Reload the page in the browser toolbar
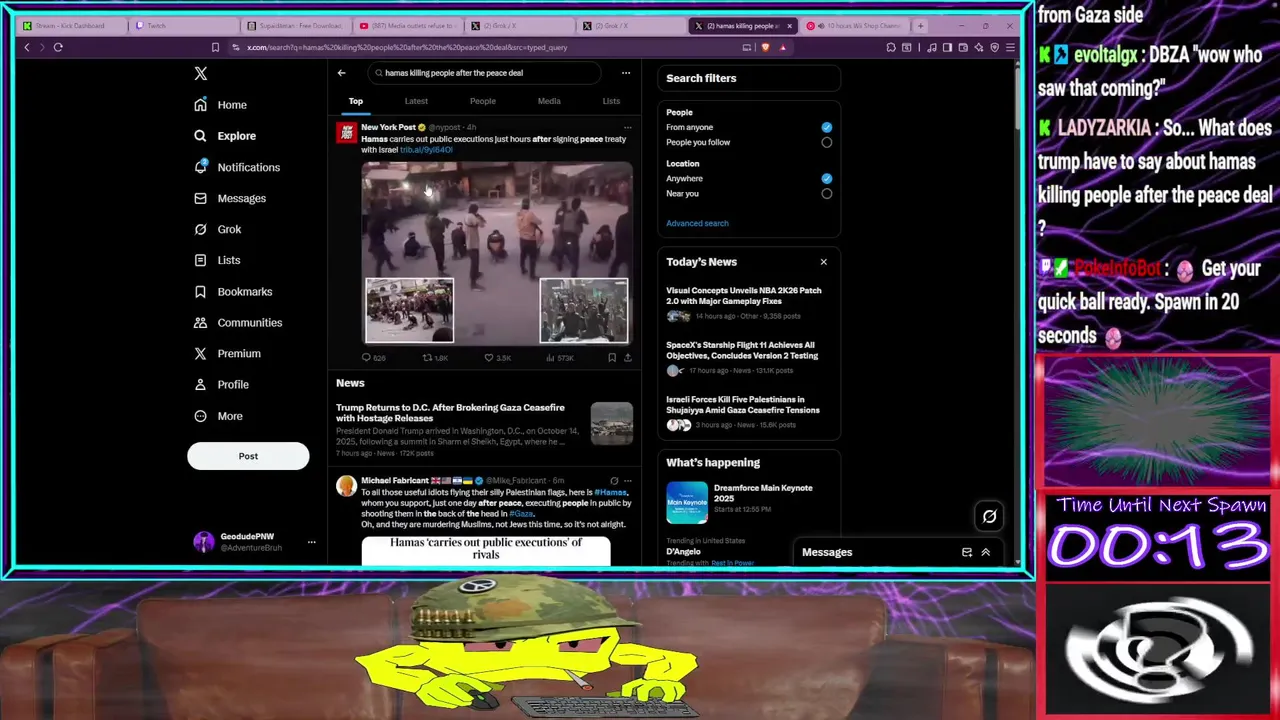The height and width of the screenshot is (720, 1280). tap(58, 47)
